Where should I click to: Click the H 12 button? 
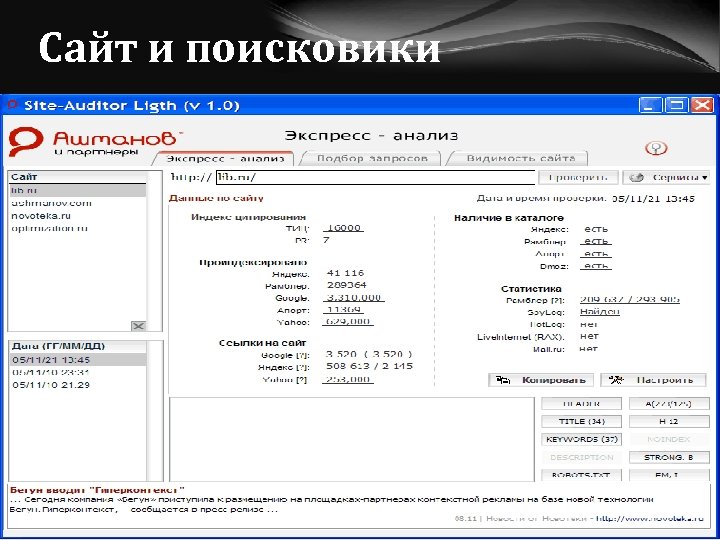[669, 422]
